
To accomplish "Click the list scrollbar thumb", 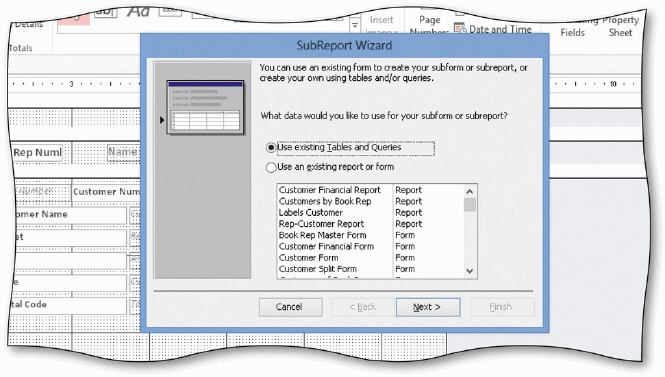I will [469, 205].
